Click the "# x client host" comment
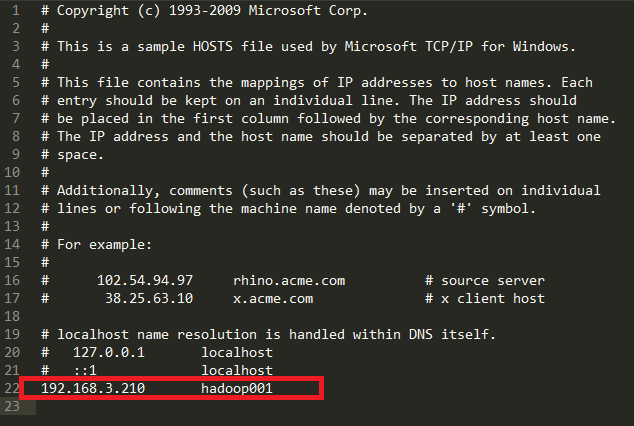634x426 pixels. 485,298
